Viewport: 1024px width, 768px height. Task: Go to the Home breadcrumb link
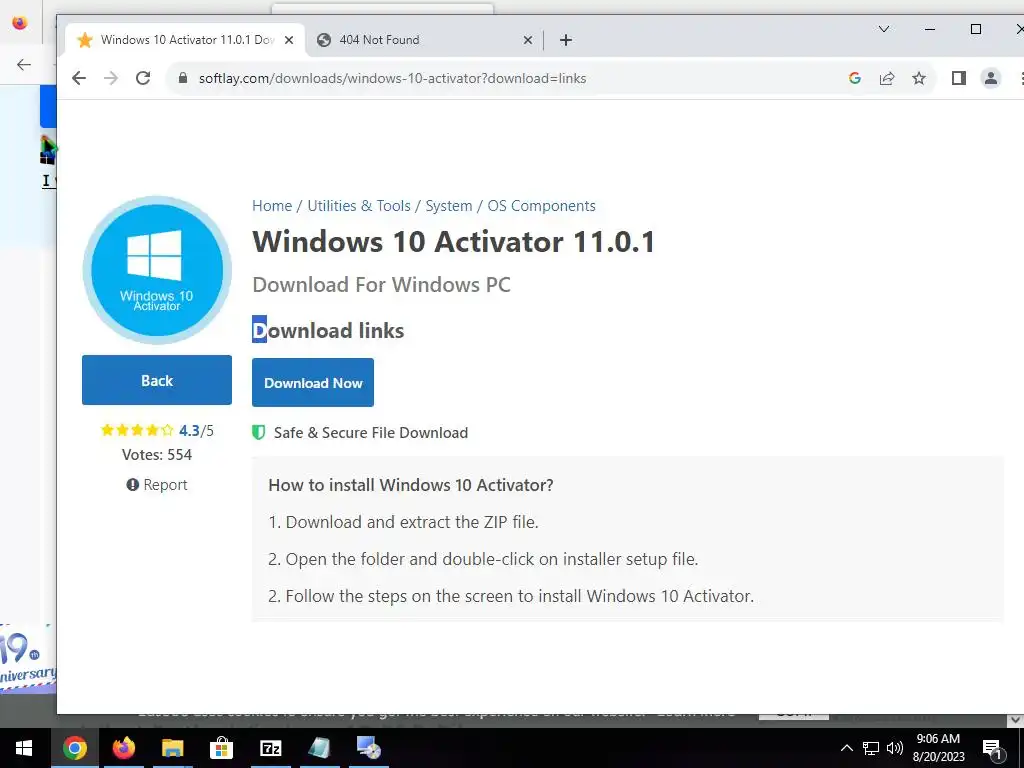(272, 206)
